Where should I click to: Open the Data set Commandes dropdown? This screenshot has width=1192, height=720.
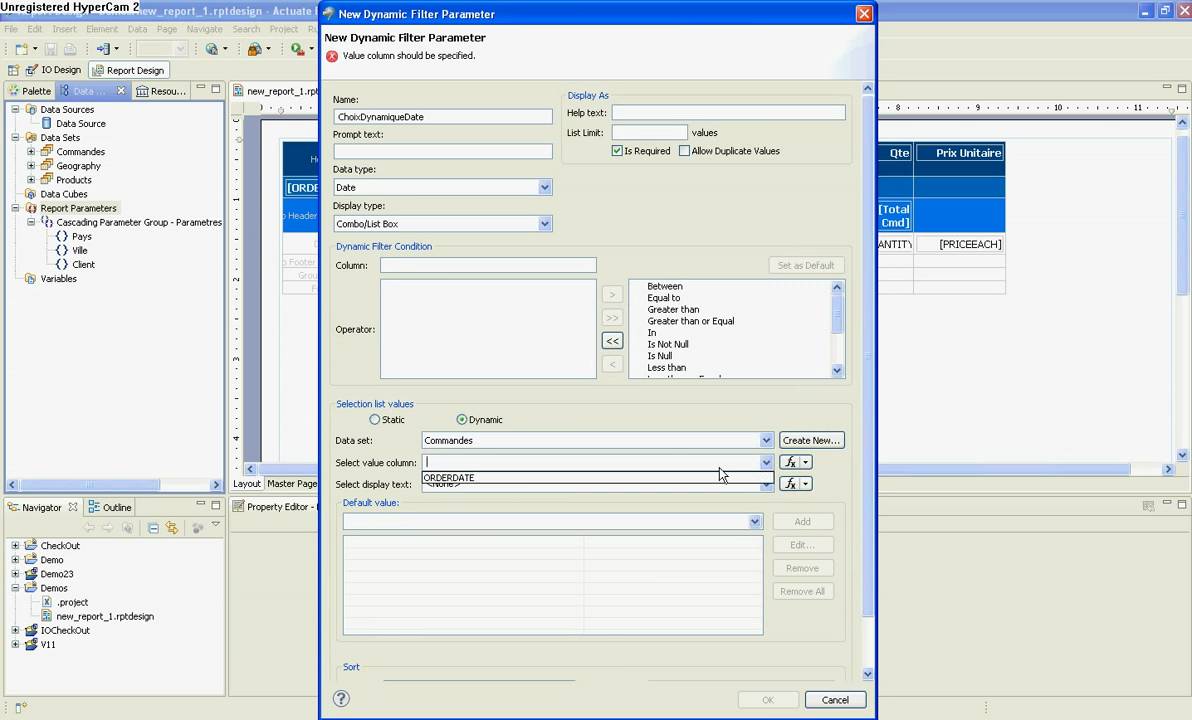pos(766,440)
